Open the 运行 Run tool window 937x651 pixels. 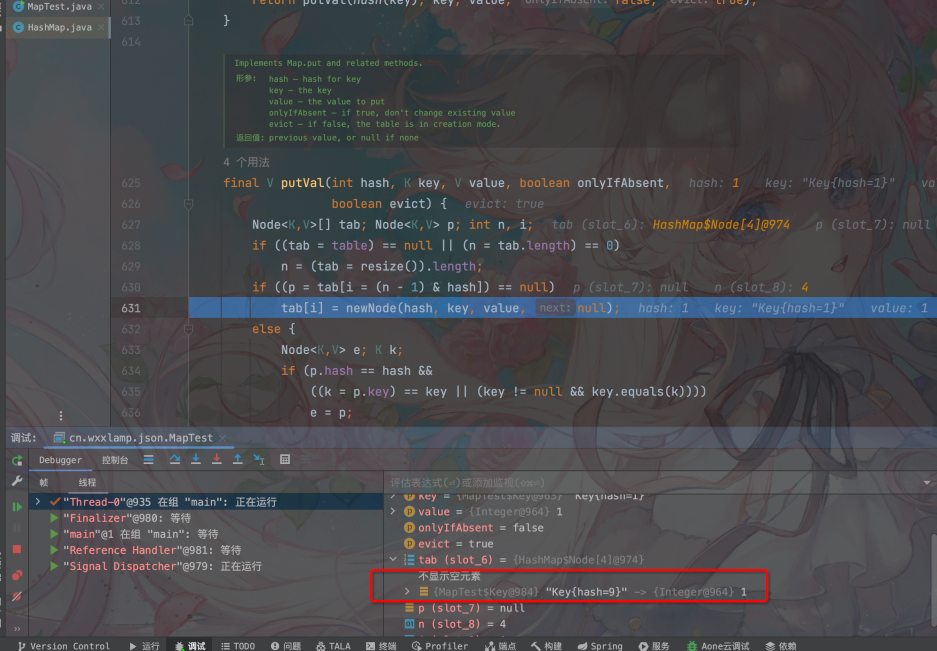point(145,646)
